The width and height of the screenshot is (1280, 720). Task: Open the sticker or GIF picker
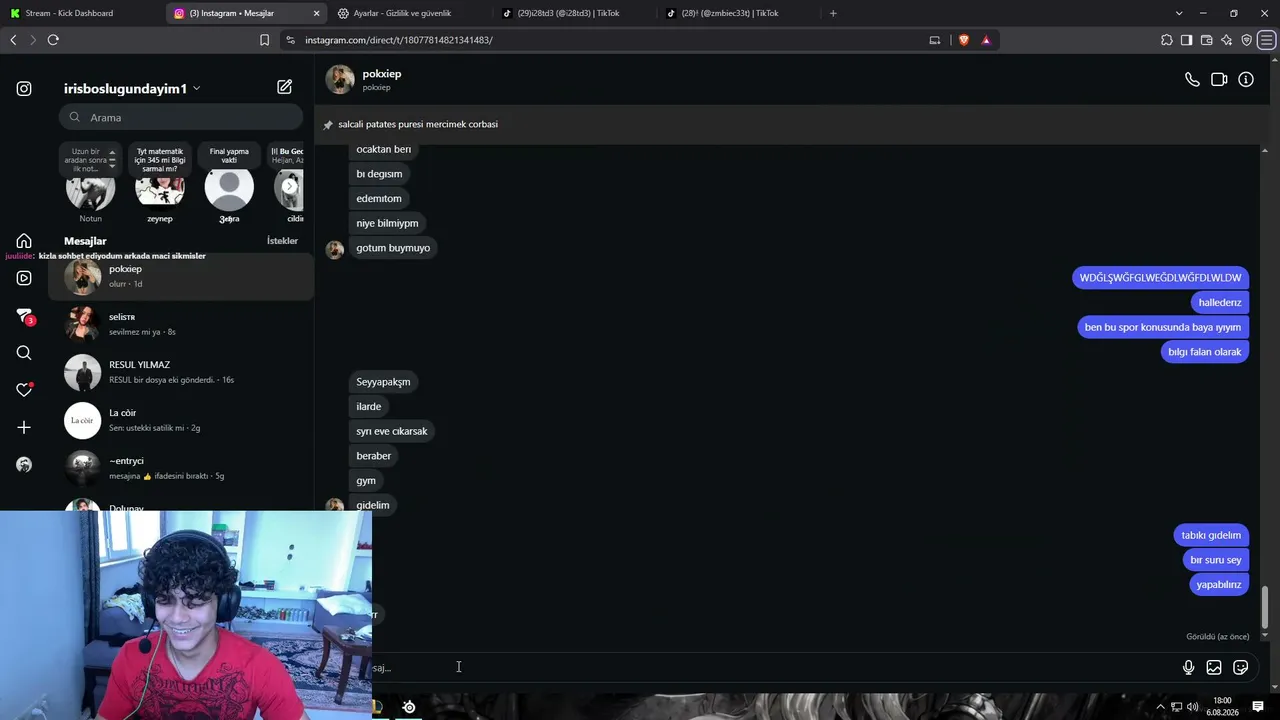[1241, 667]
